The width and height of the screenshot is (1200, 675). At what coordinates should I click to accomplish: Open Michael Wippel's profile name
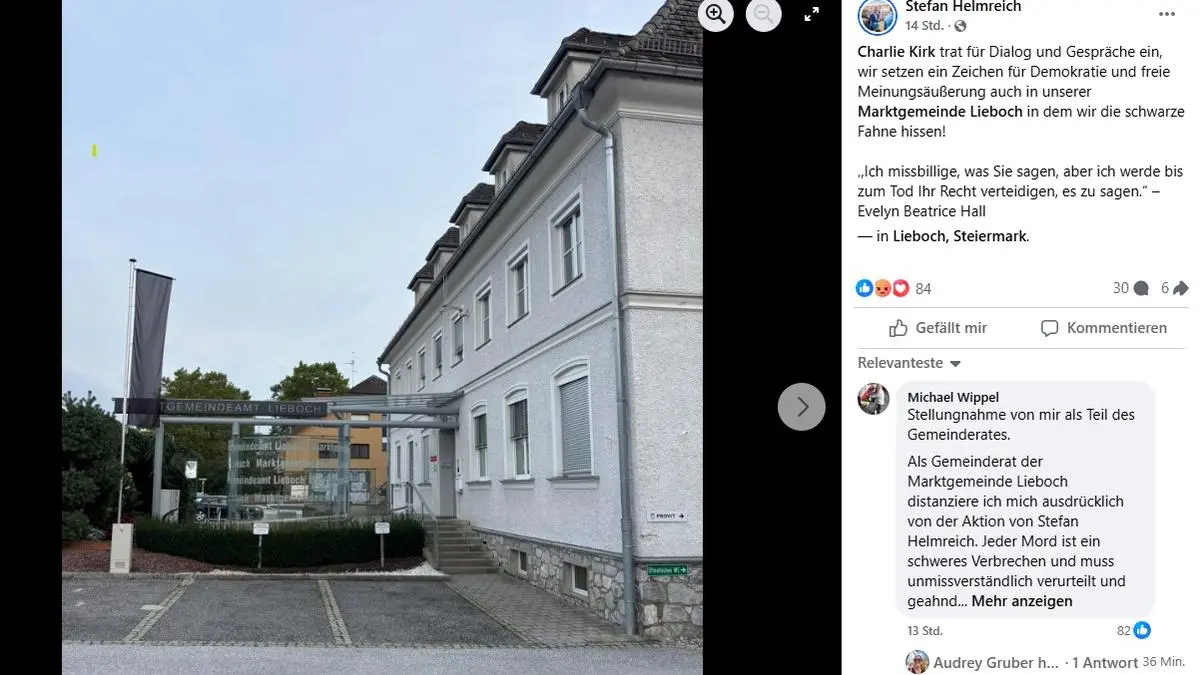pos(953,397)
